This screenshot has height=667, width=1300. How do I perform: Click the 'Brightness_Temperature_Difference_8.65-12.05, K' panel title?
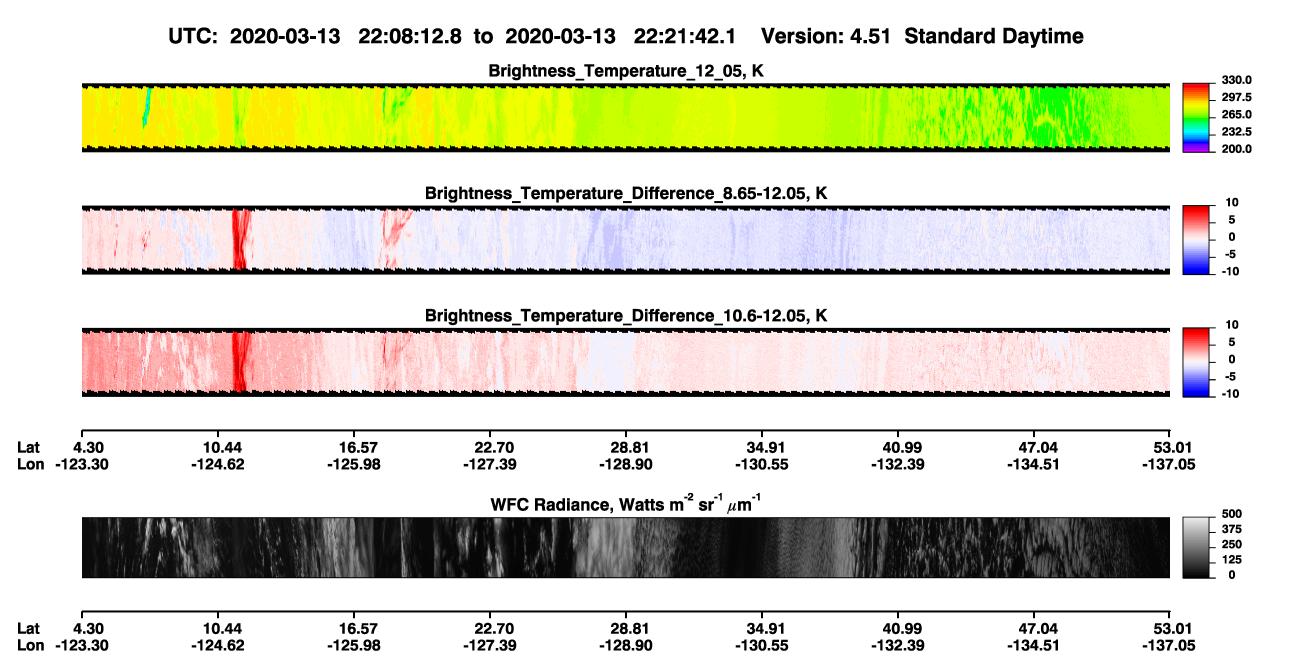click(x=626, y=192)
